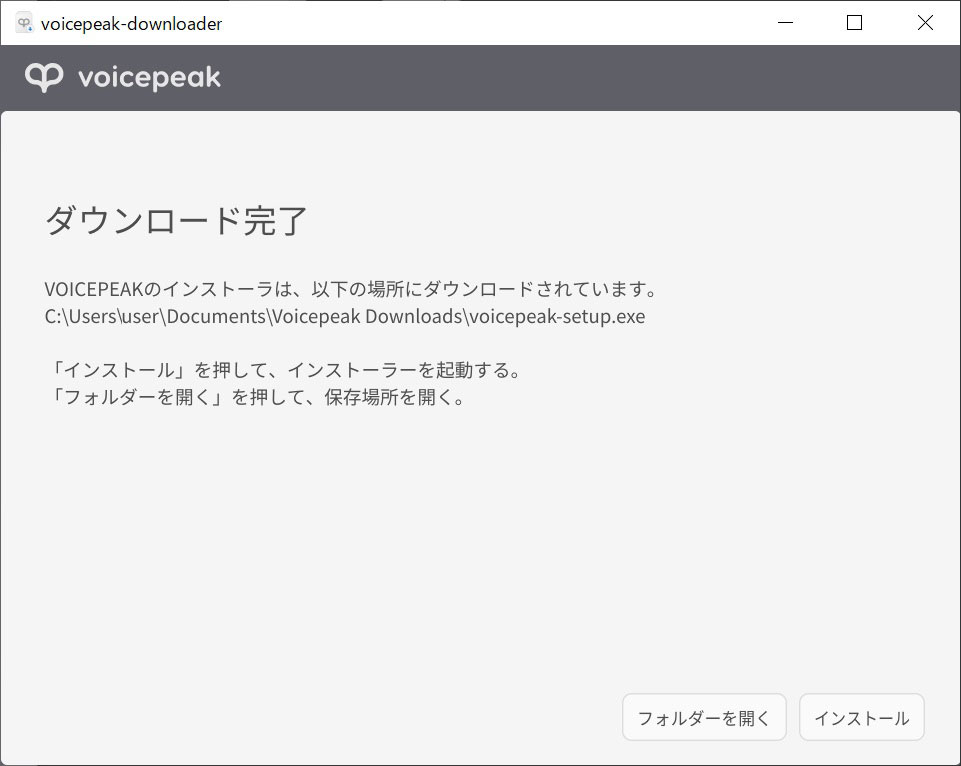Click the ダウンロード完了 heading

point(177,221)
